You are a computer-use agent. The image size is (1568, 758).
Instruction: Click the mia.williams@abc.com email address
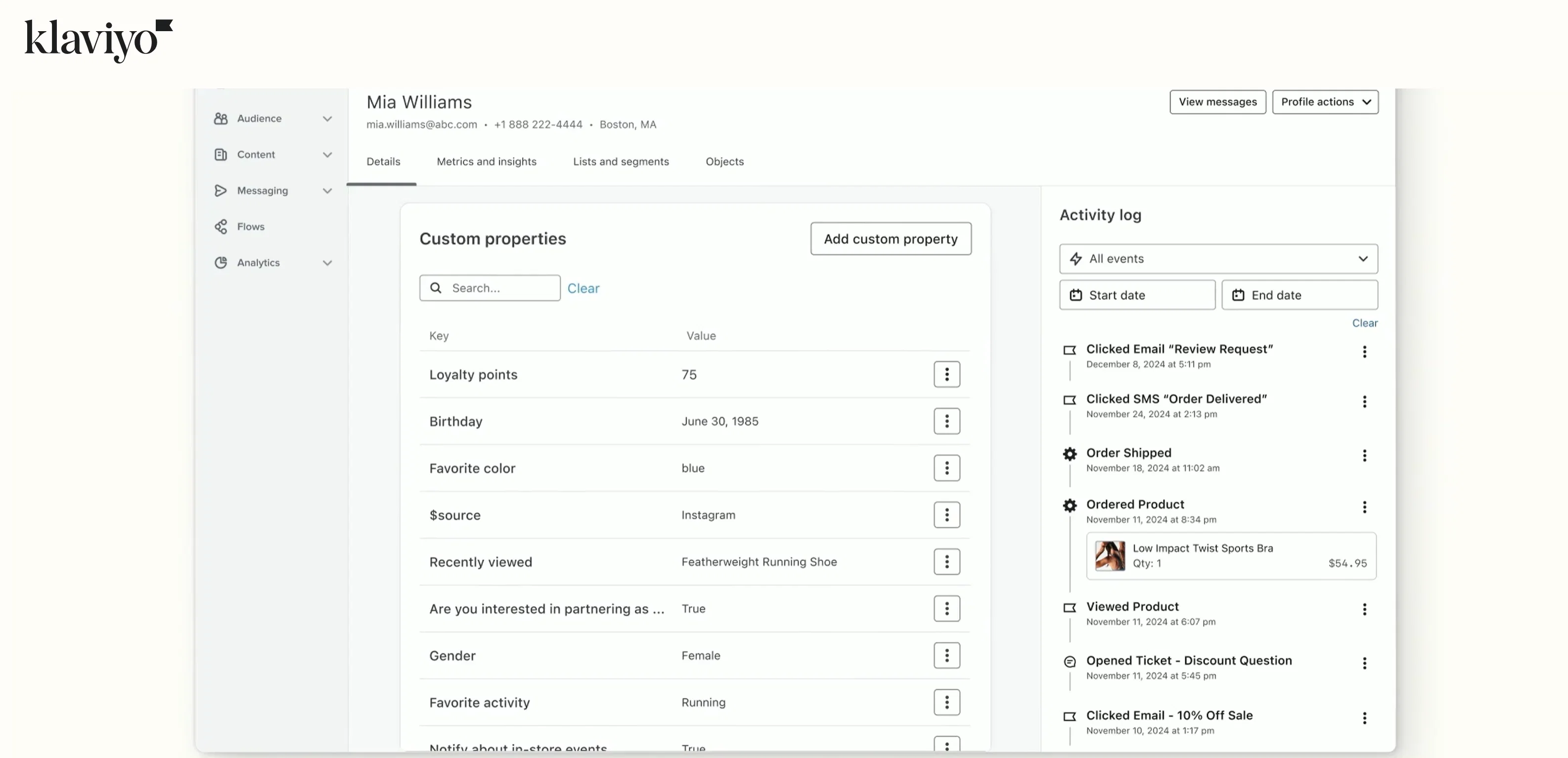(x=422, y=125)
